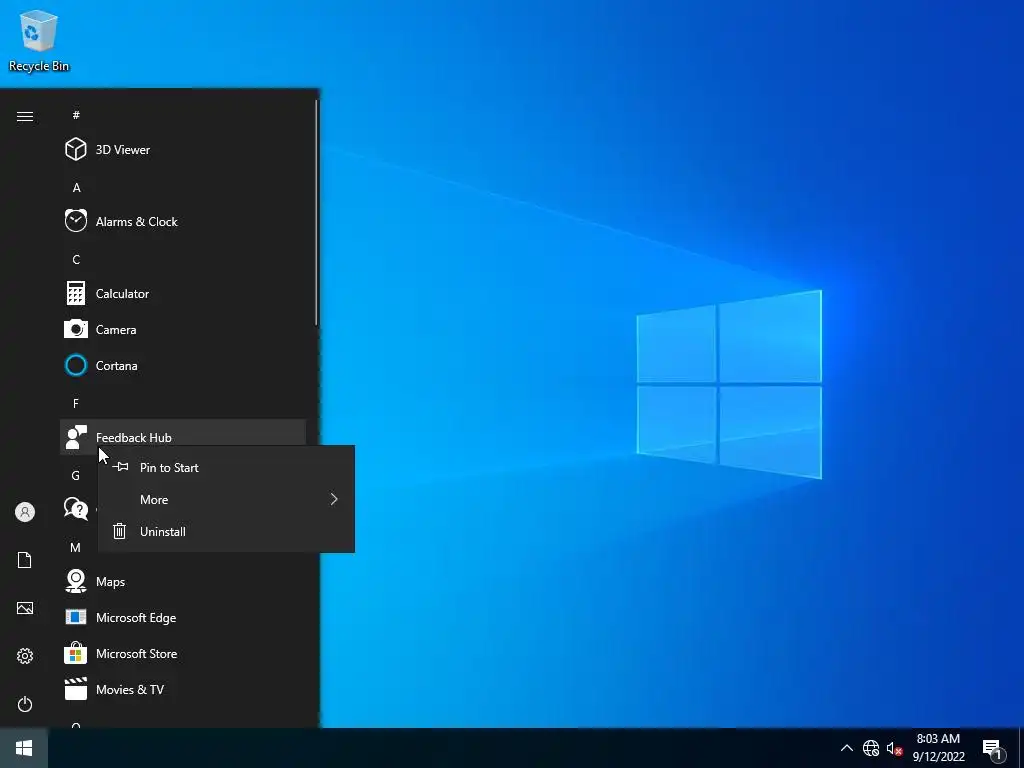Open the Microsoft Store icon
This screenshot has height=768, width=1024.
pyautogui.click(x=76, y=653)
